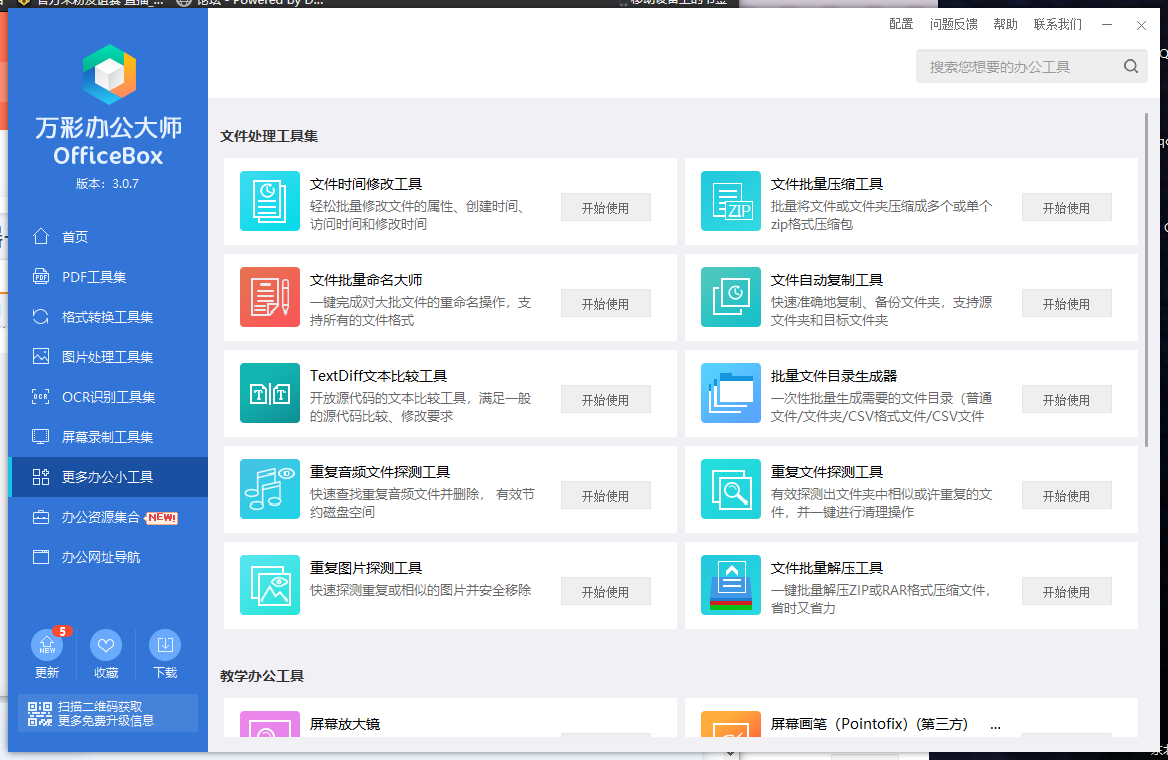1168x760 pixels.
Task: Start 批量文件目录生成器 with 开始使用
Action: [x=1066, y=399]
